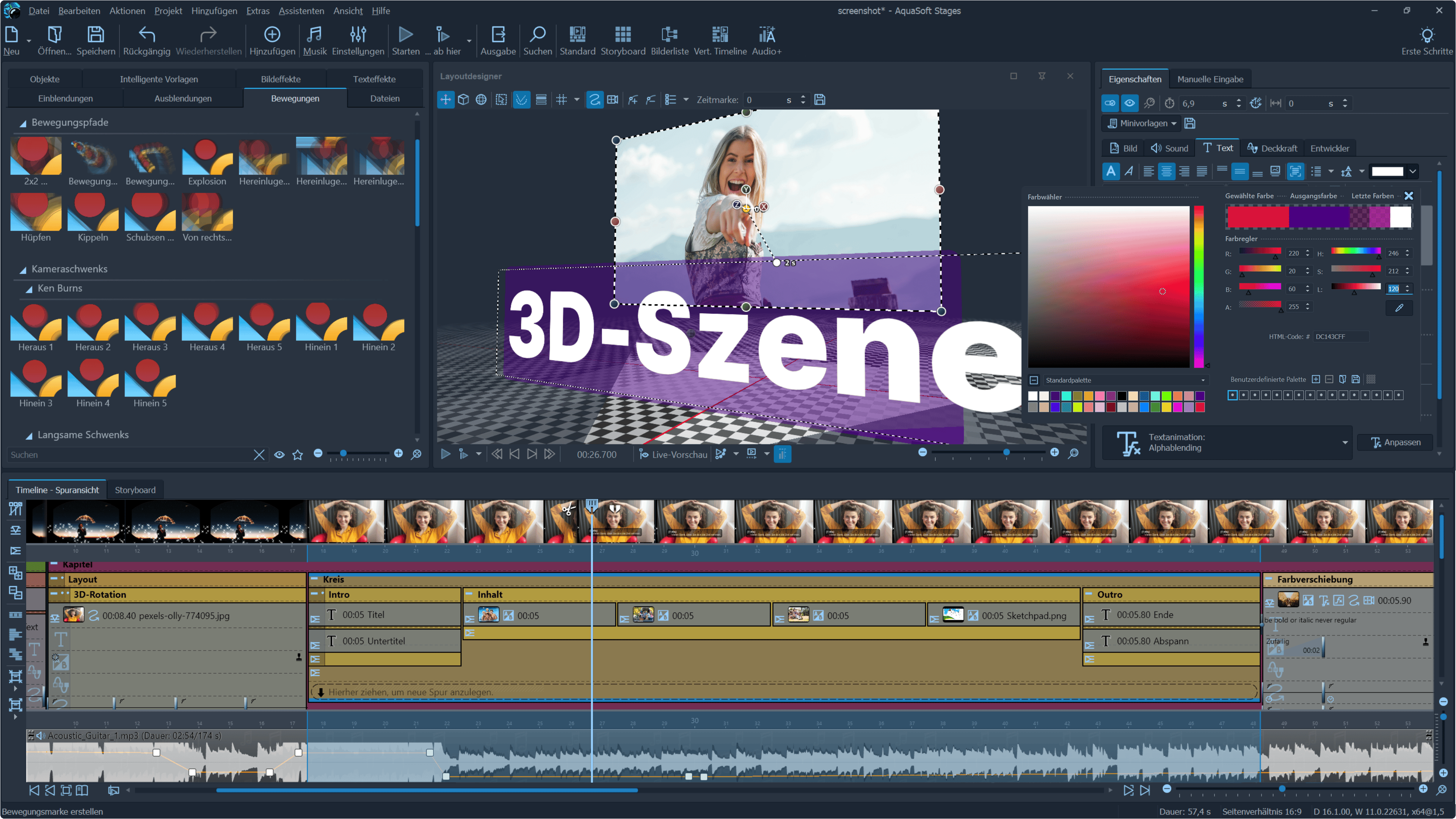This screenshot has width=1456, height=819.
Task: Click the Anpassen button
Action: pos(1395,442)
